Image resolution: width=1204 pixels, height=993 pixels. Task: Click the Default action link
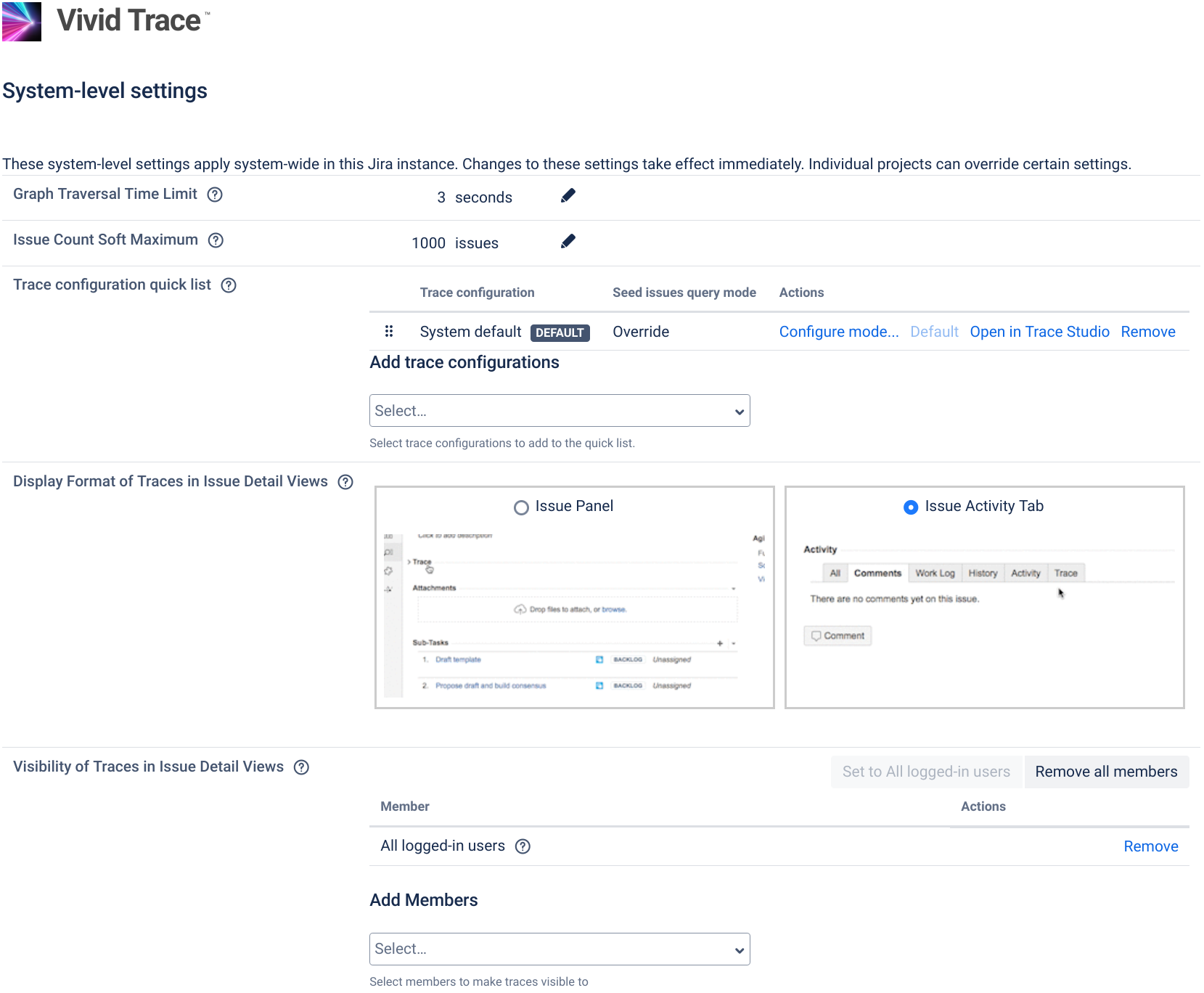coord(935,332)
